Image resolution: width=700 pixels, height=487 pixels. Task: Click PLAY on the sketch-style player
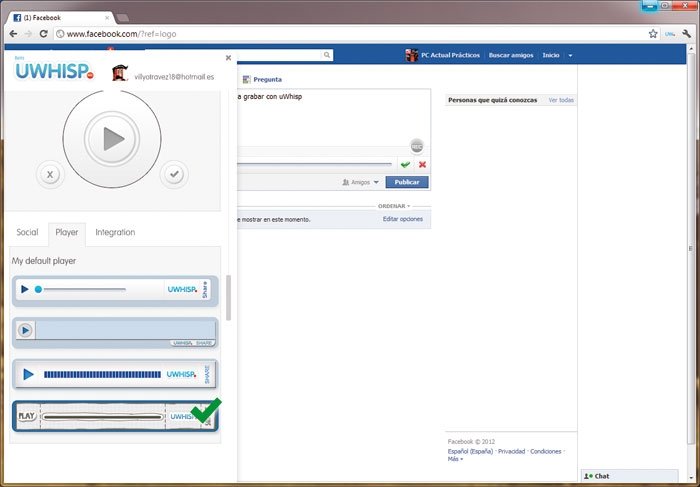[x=26, y=416]
